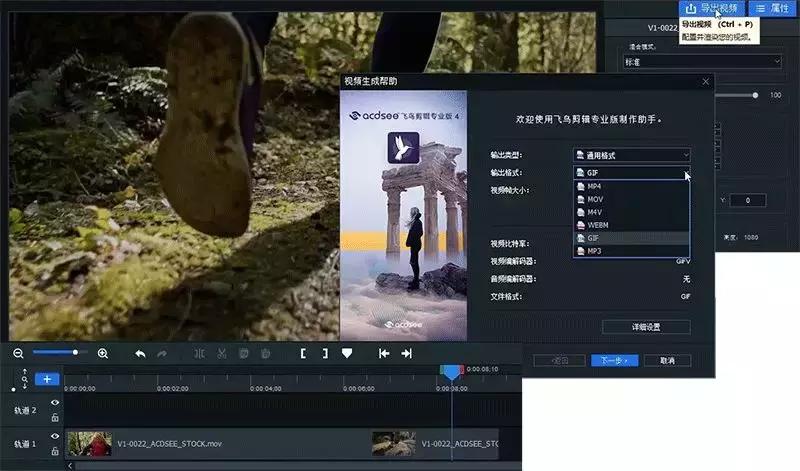The height and width of the screenshot is (471, 800).
Task: Click the Export Video upload icon
Action: coord(691,8)
